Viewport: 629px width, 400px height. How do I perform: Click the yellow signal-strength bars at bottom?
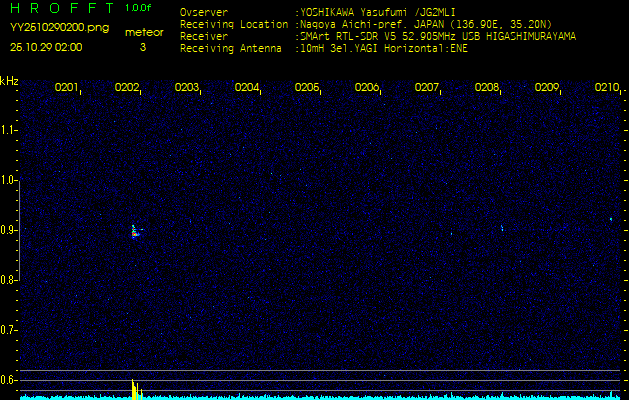(137, 390)
